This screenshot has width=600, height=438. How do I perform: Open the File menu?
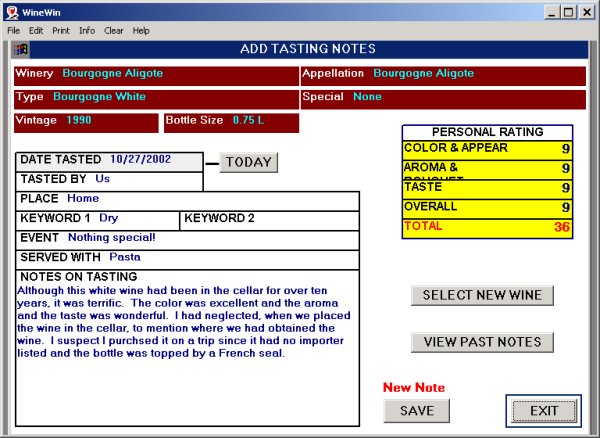click(14, 31)
